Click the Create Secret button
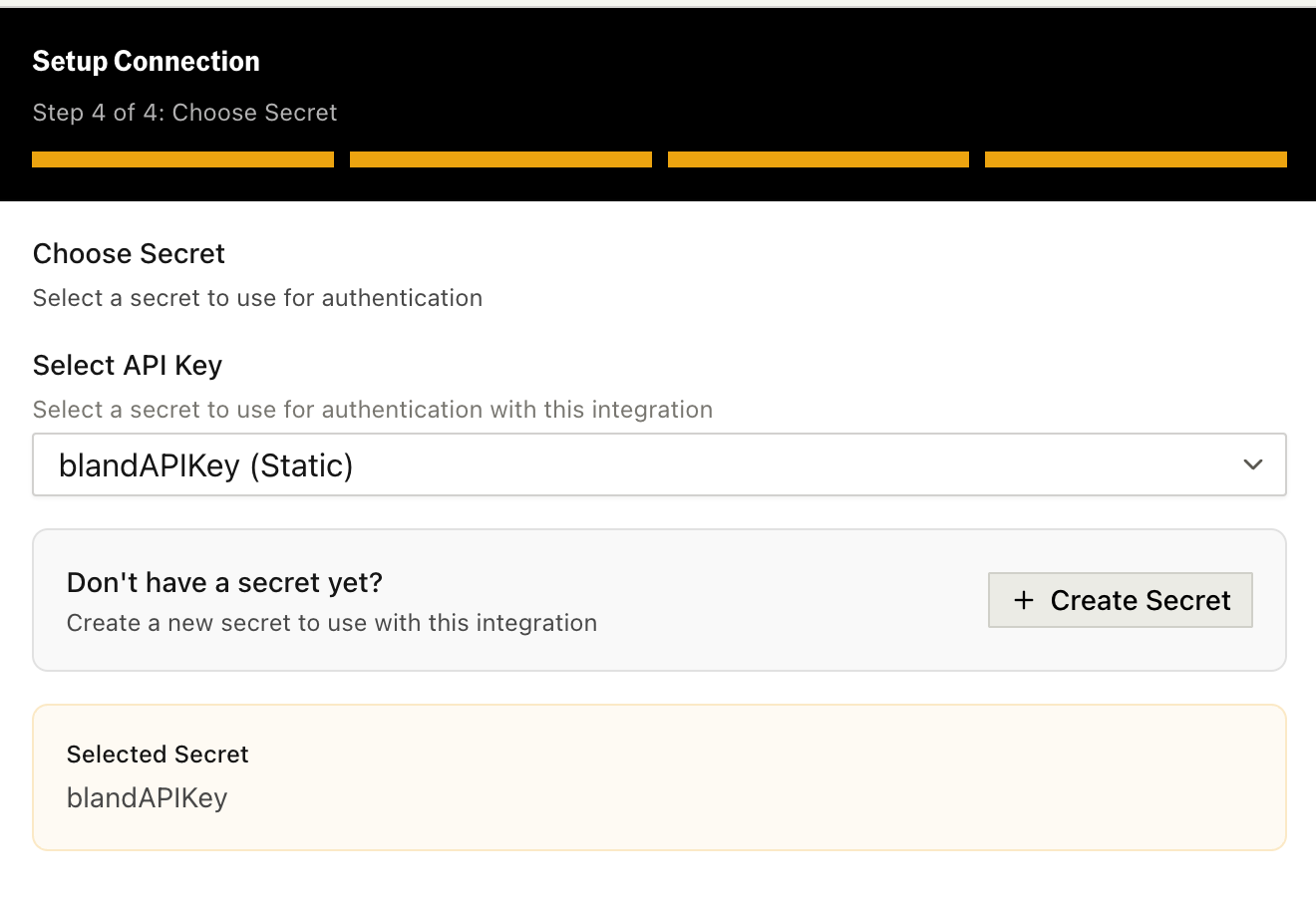The width and height of the screenshot is (1316, 911). pyautogui.click(x=1120, y=600)
